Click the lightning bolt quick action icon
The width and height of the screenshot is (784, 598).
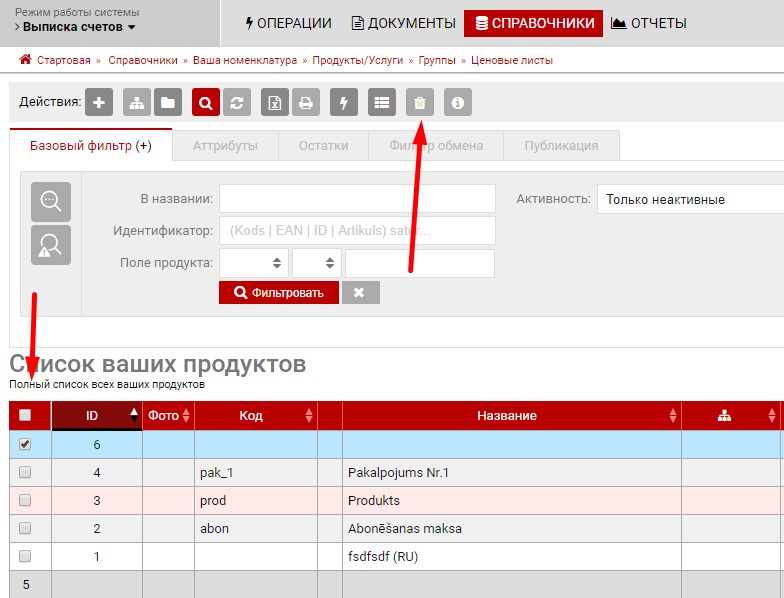coord(344,102)
